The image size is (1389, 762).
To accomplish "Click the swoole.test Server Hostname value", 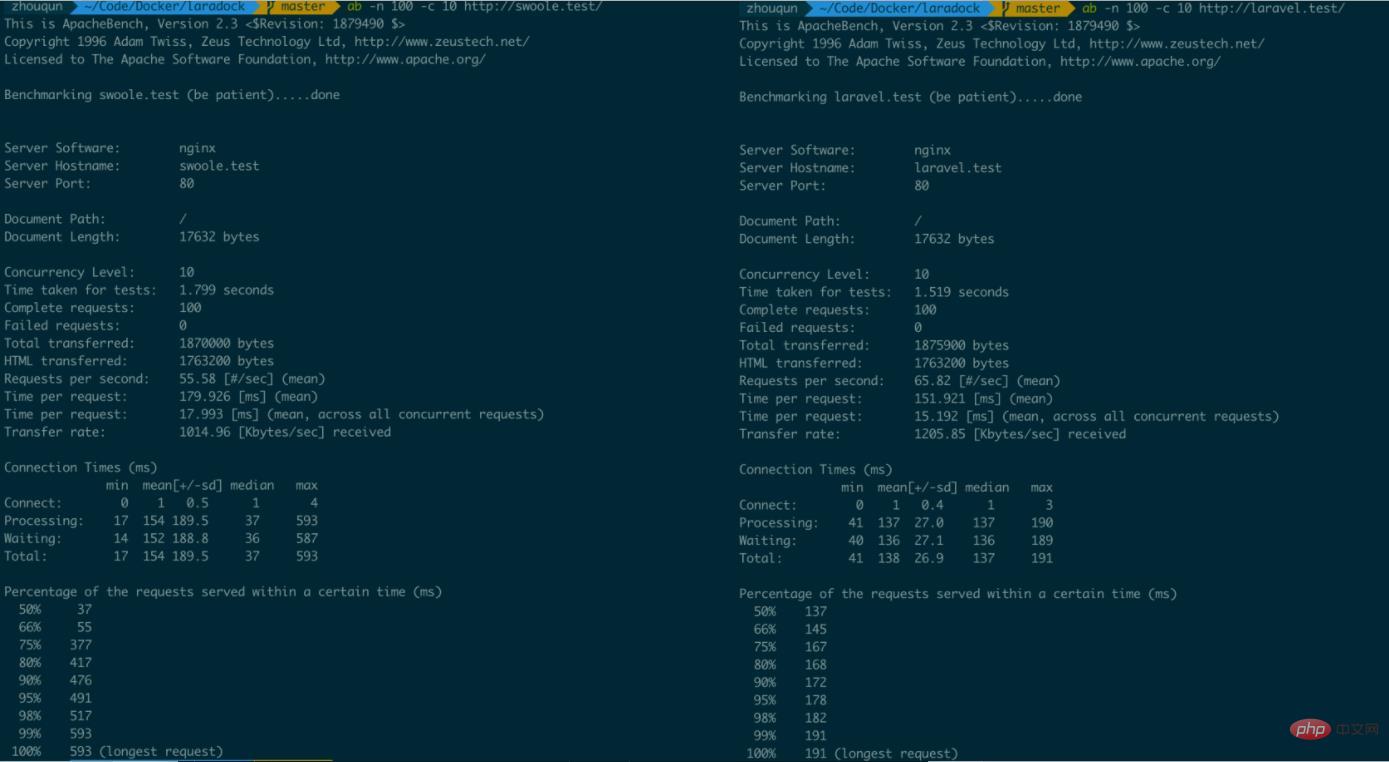I will (219, 166).
